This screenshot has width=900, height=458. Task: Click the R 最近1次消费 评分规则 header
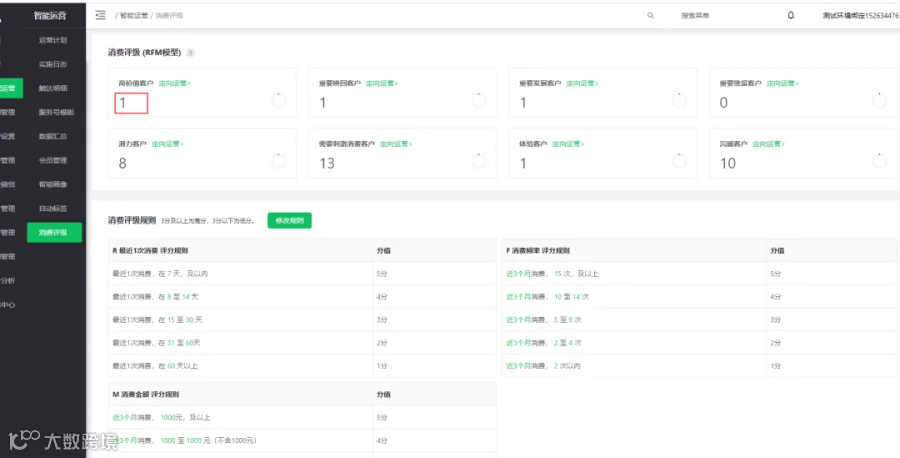pyautogui.click(x=150, y=251)
